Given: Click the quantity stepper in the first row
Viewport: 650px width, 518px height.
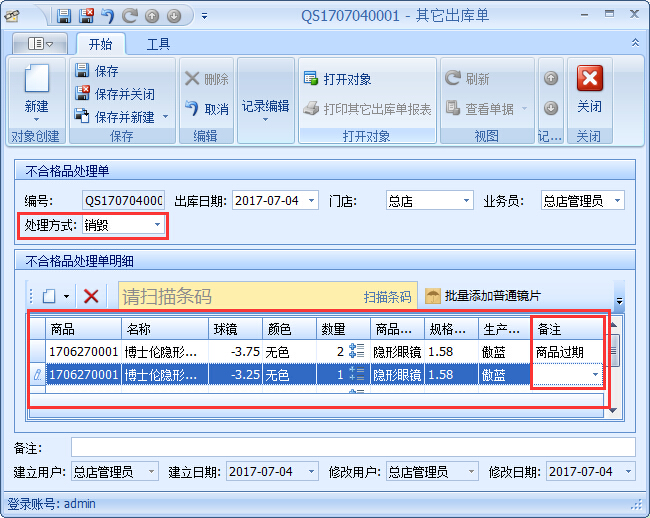Looking at the screenshot, I should click(x=357, y=352).
